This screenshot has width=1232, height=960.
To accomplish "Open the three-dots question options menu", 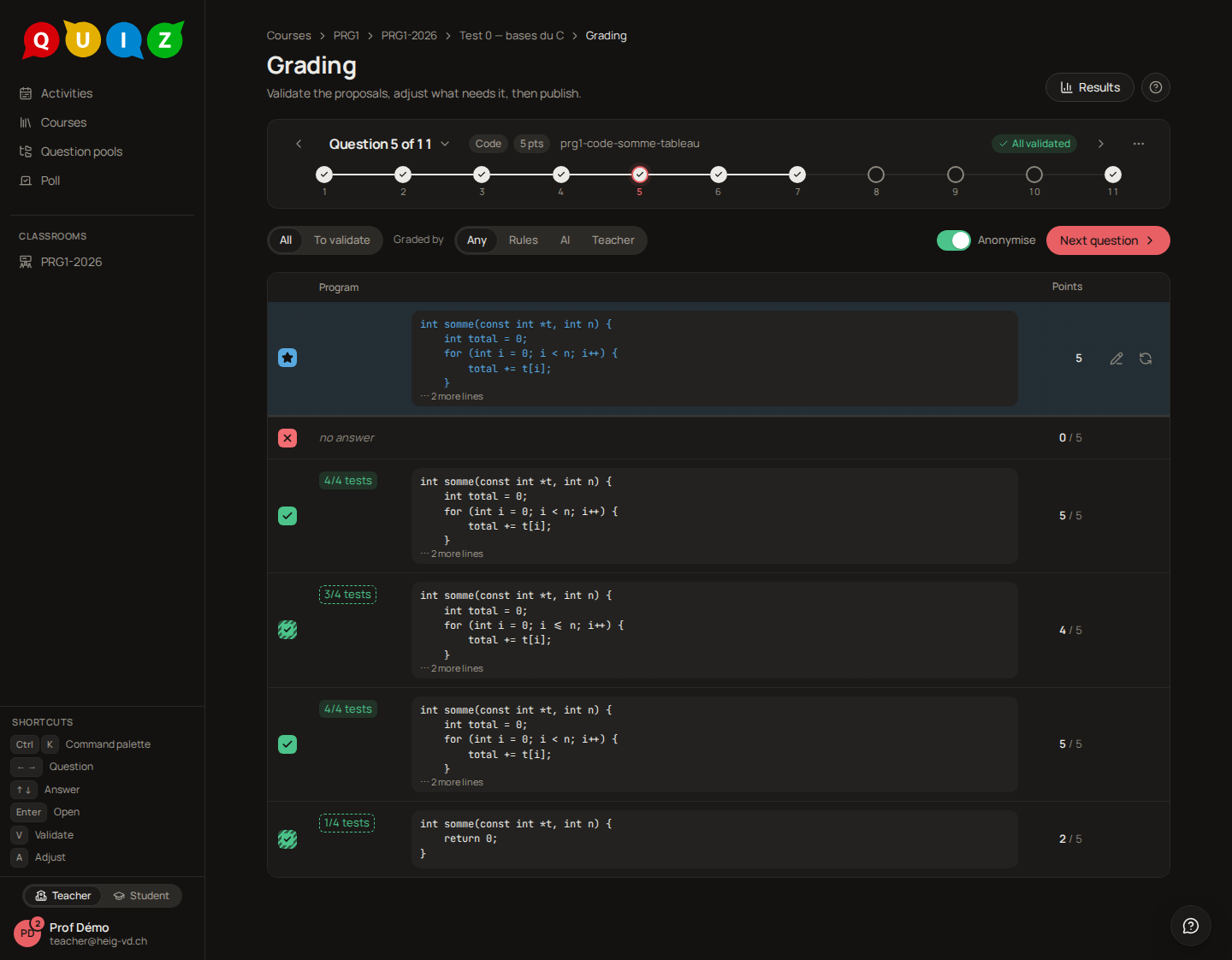I will [x=1139, y=144].
